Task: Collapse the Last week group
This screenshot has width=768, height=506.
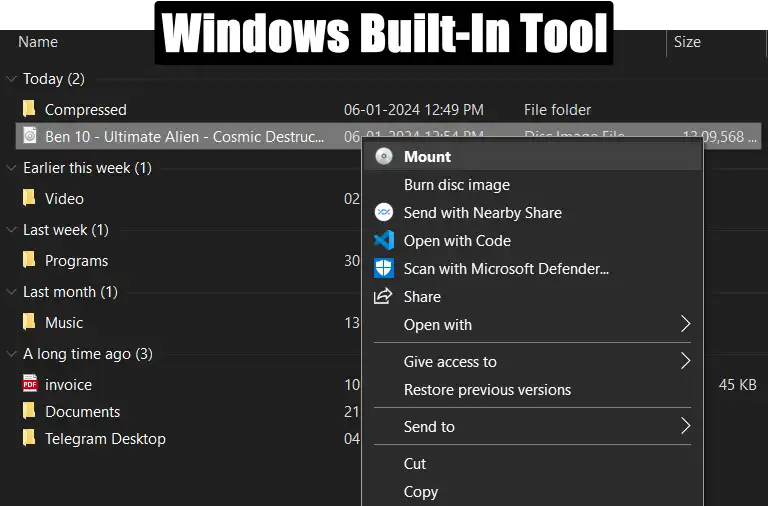Action: tap(11, 230)
